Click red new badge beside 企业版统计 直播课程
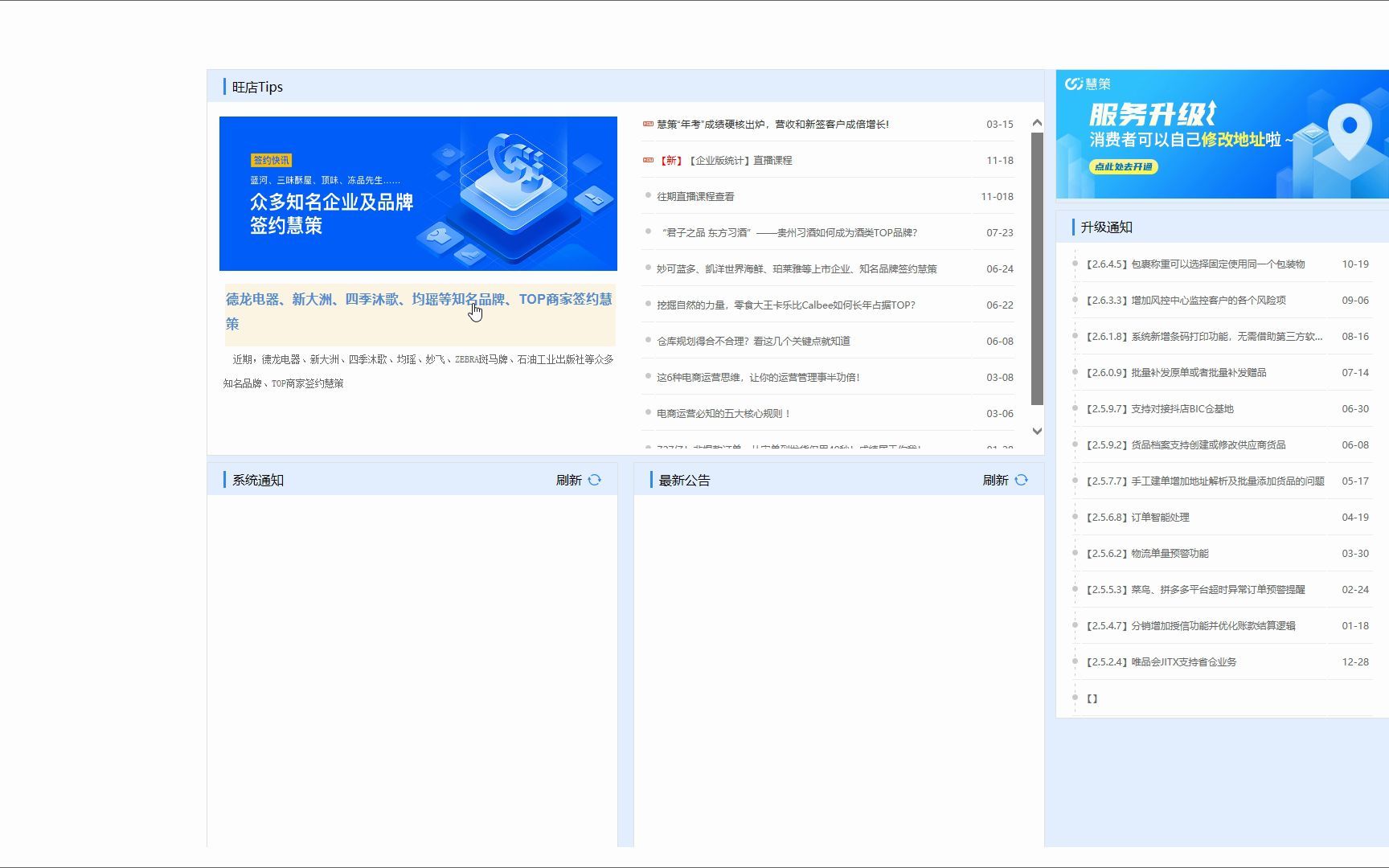This screenshot has height=868, width=1389. 648,160
